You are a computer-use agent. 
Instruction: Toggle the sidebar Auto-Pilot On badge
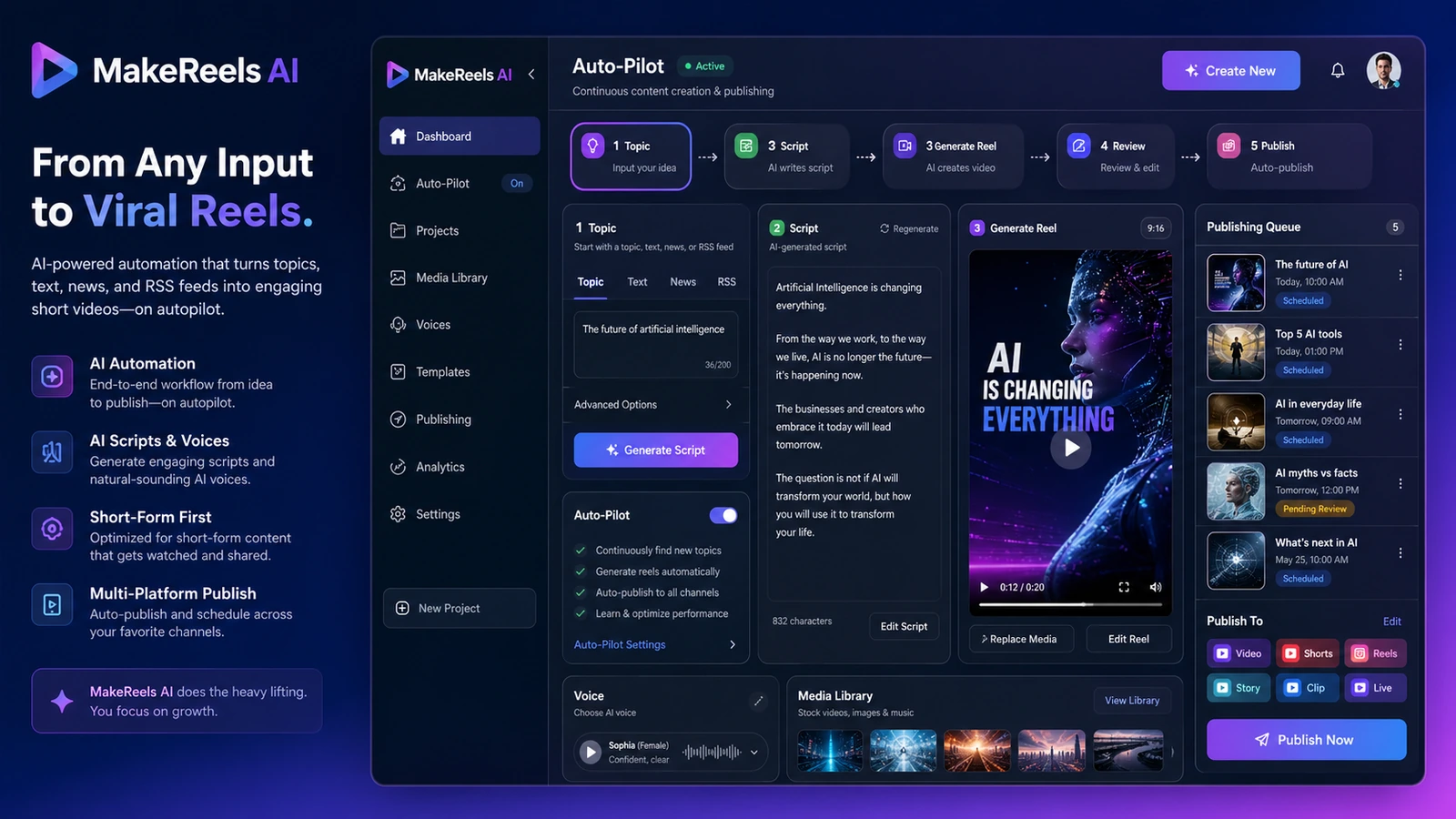(x=517, y=183)
